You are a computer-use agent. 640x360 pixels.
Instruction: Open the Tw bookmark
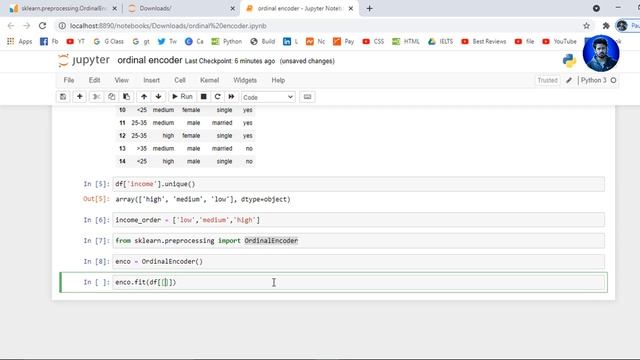tap(167, 41)
